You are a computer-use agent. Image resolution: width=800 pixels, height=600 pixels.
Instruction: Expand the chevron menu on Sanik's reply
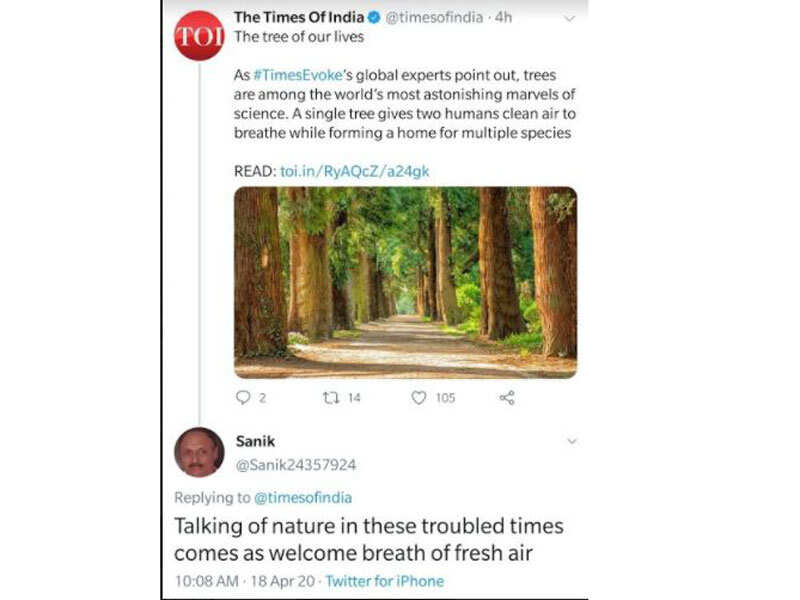(572, 441)
